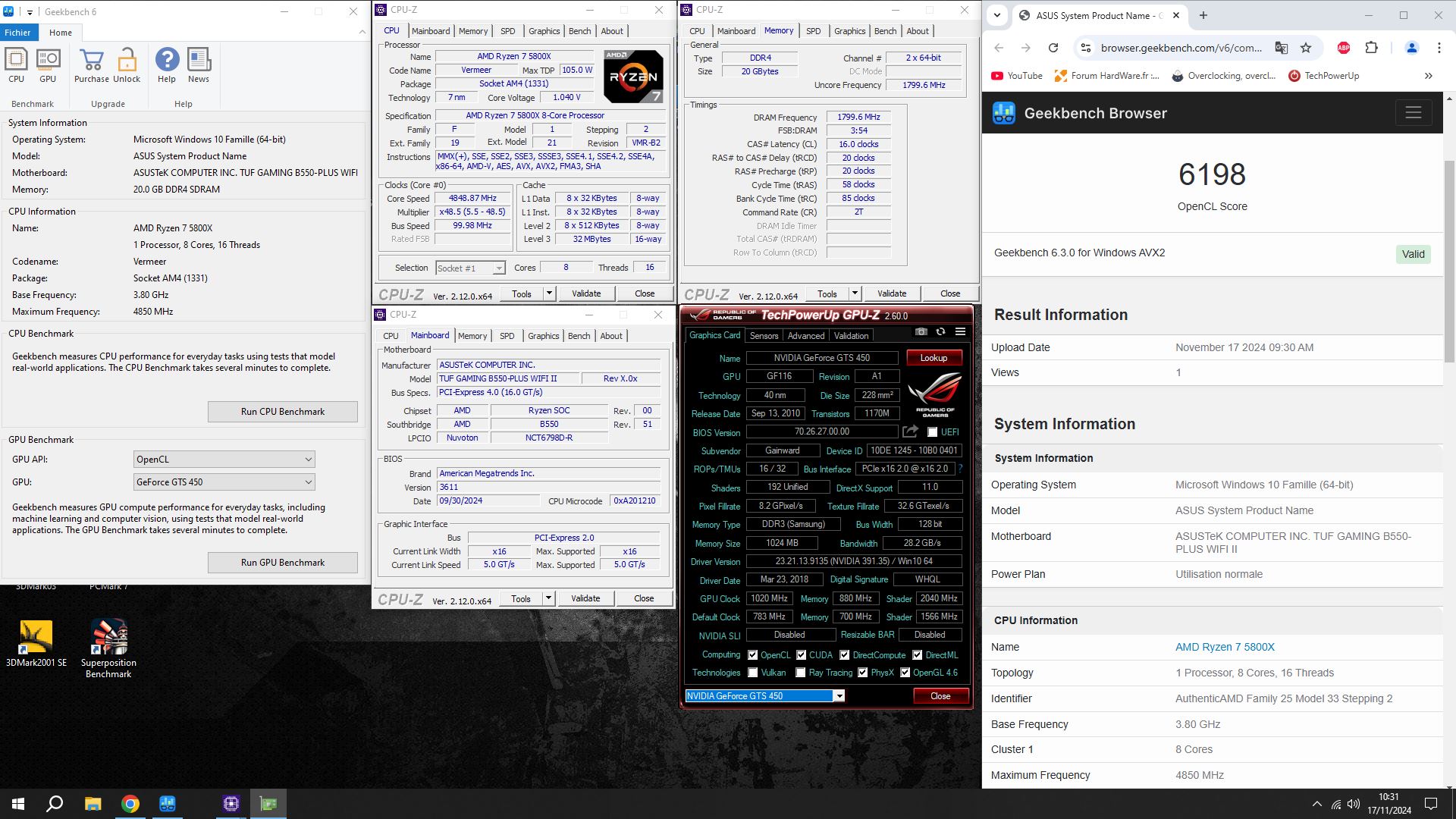Open new tab with plus button
The height and width of the screenshot is (819, 1456).
(1203, 15)
